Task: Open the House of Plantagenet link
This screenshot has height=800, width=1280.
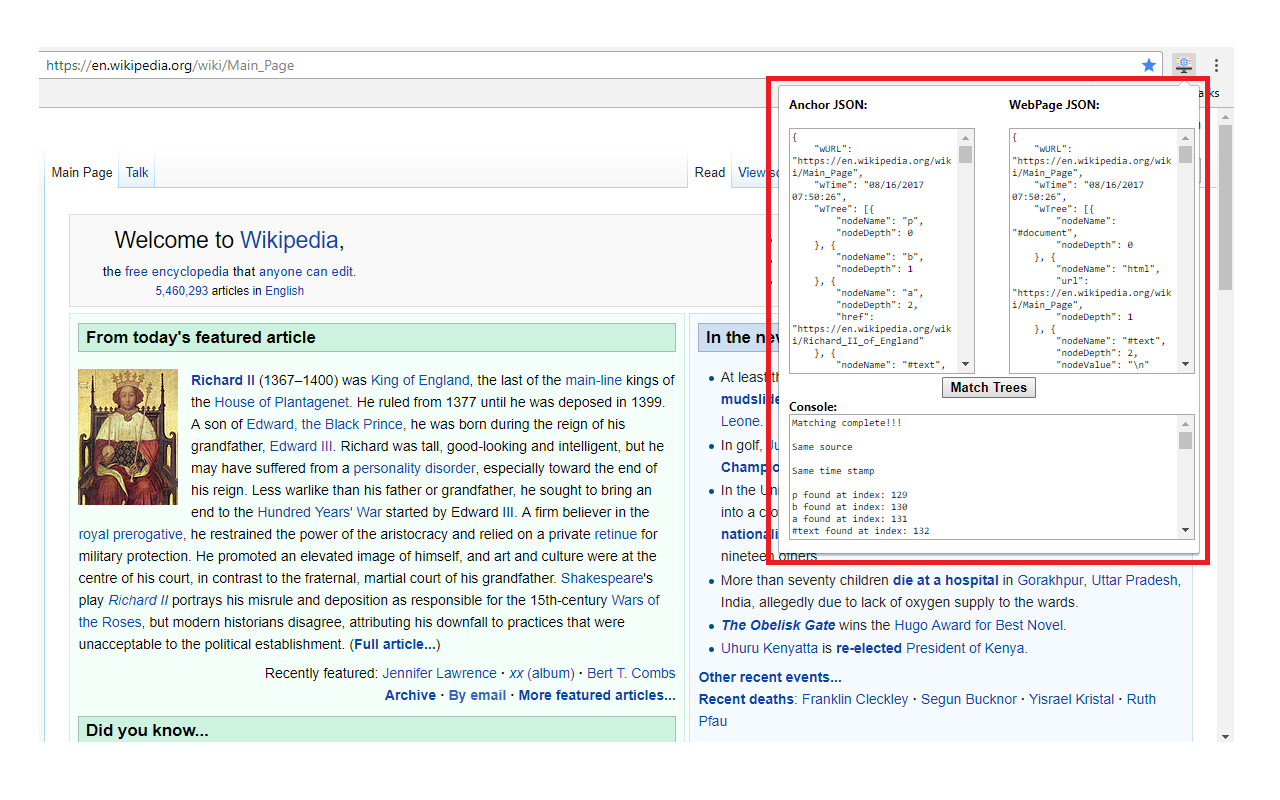Action: coord(282,402)
